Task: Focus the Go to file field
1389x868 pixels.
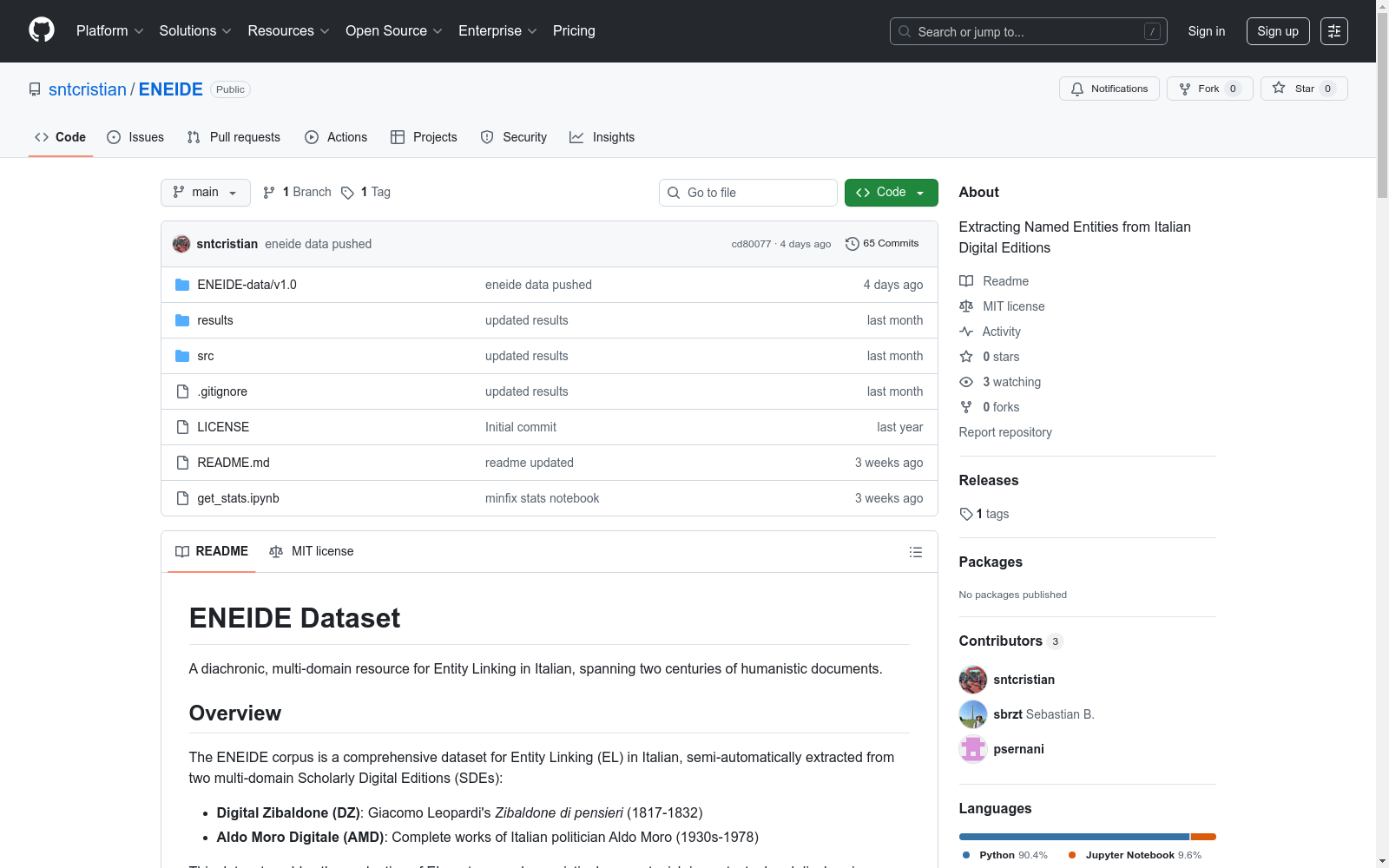Action: [x=748, y=193]
